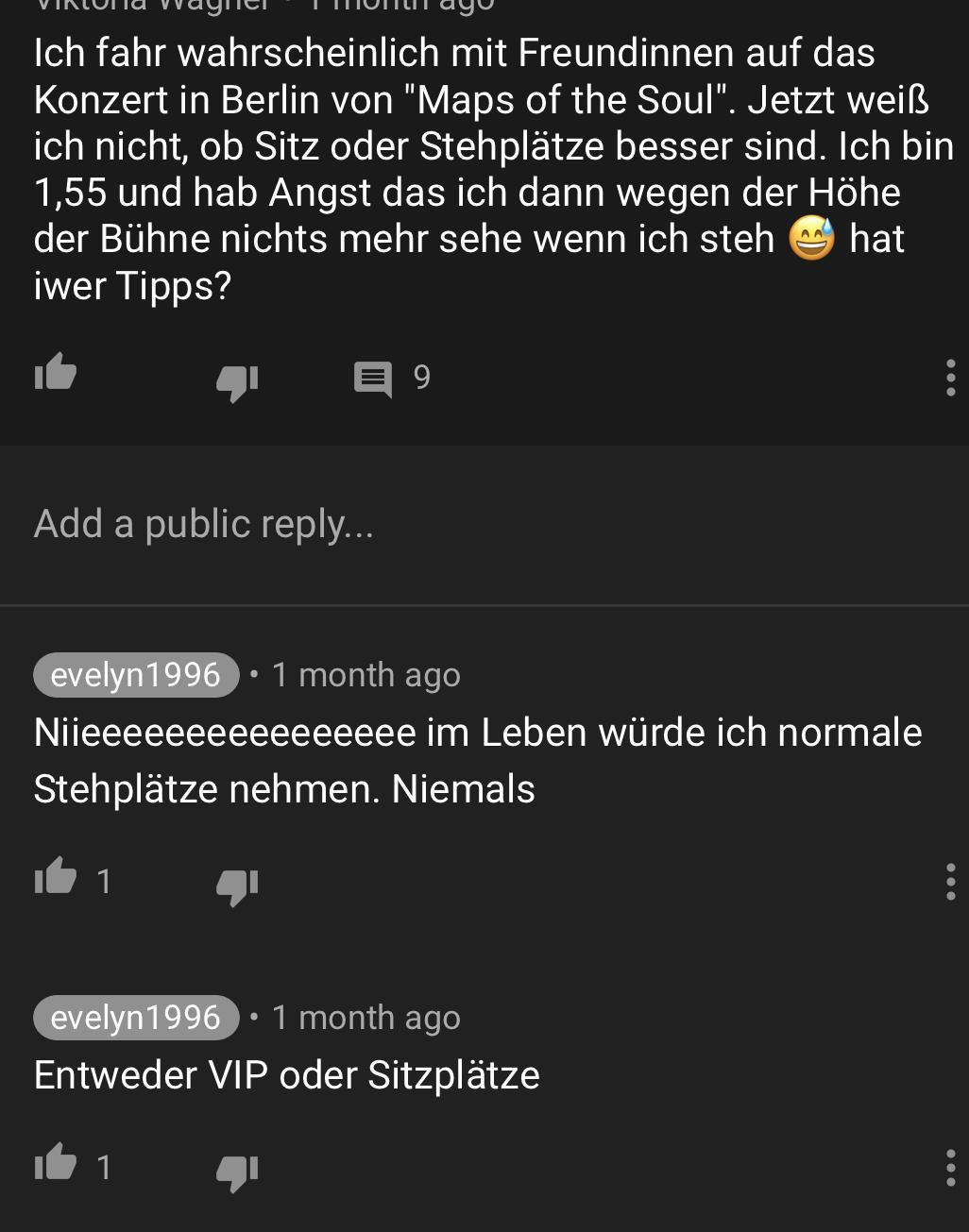The width and height of the screenshot is (969, 1232).
Task: Tap 1 month ago timestamp on second reply
Action: [x=365, y=1018]
